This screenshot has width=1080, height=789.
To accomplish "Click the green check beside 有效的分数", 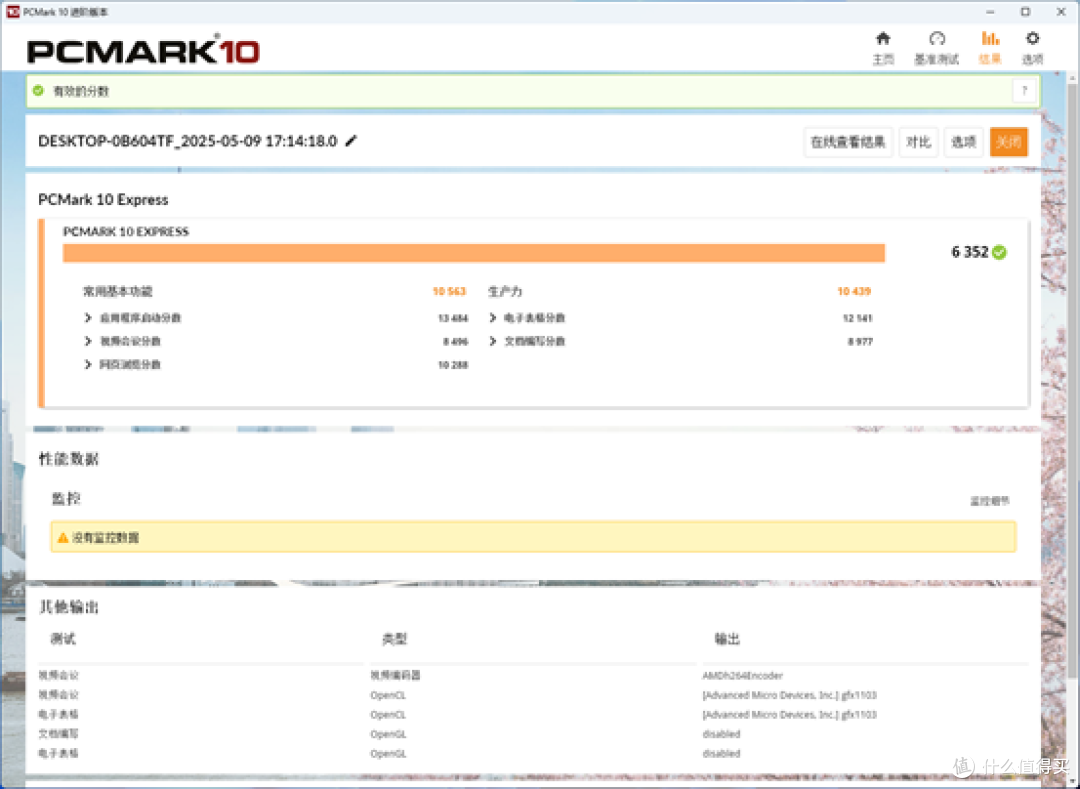I will click(x=39, y=91).
